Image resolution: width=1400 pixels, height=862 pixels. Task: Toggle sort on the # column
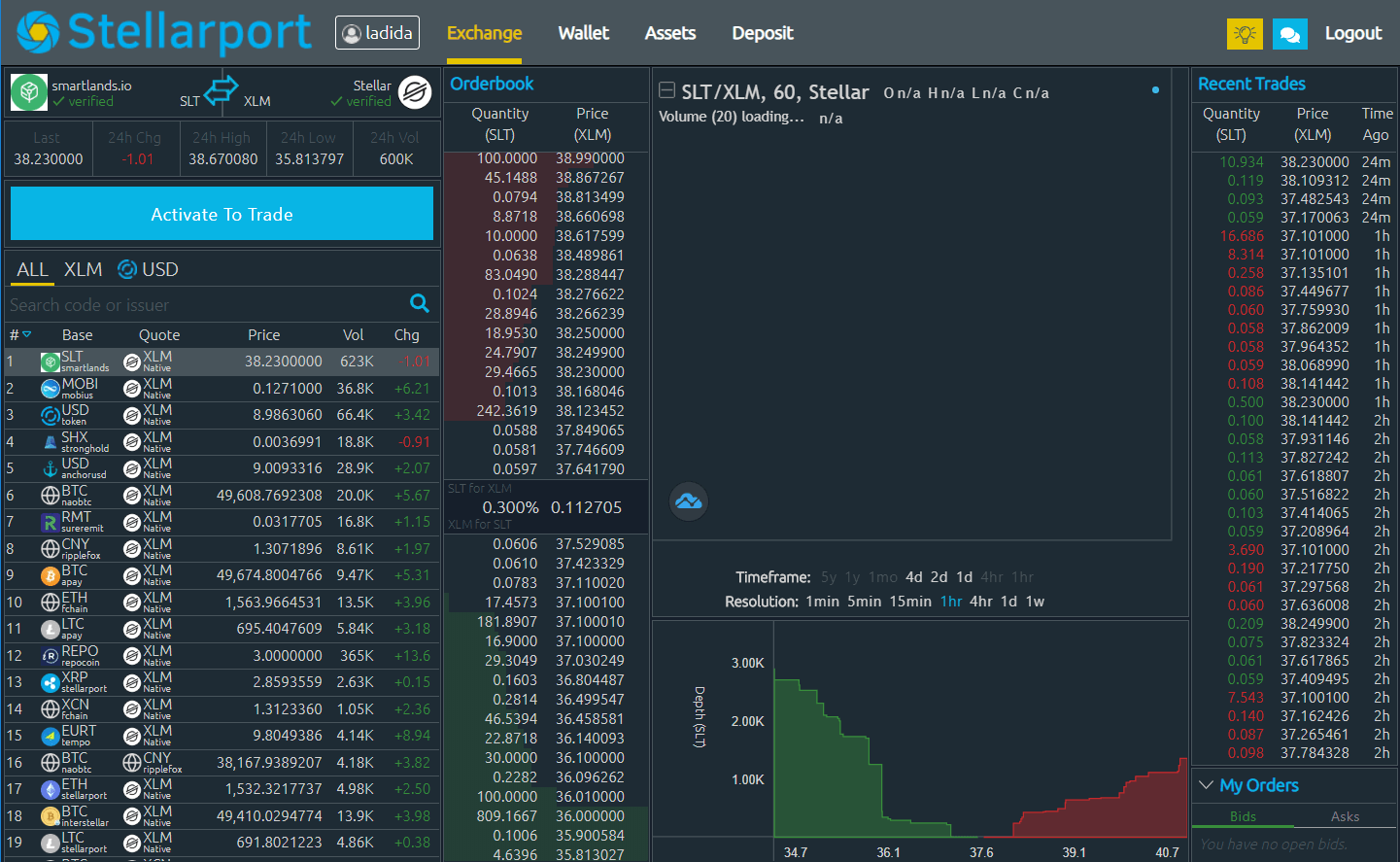[x=19, y=334]
